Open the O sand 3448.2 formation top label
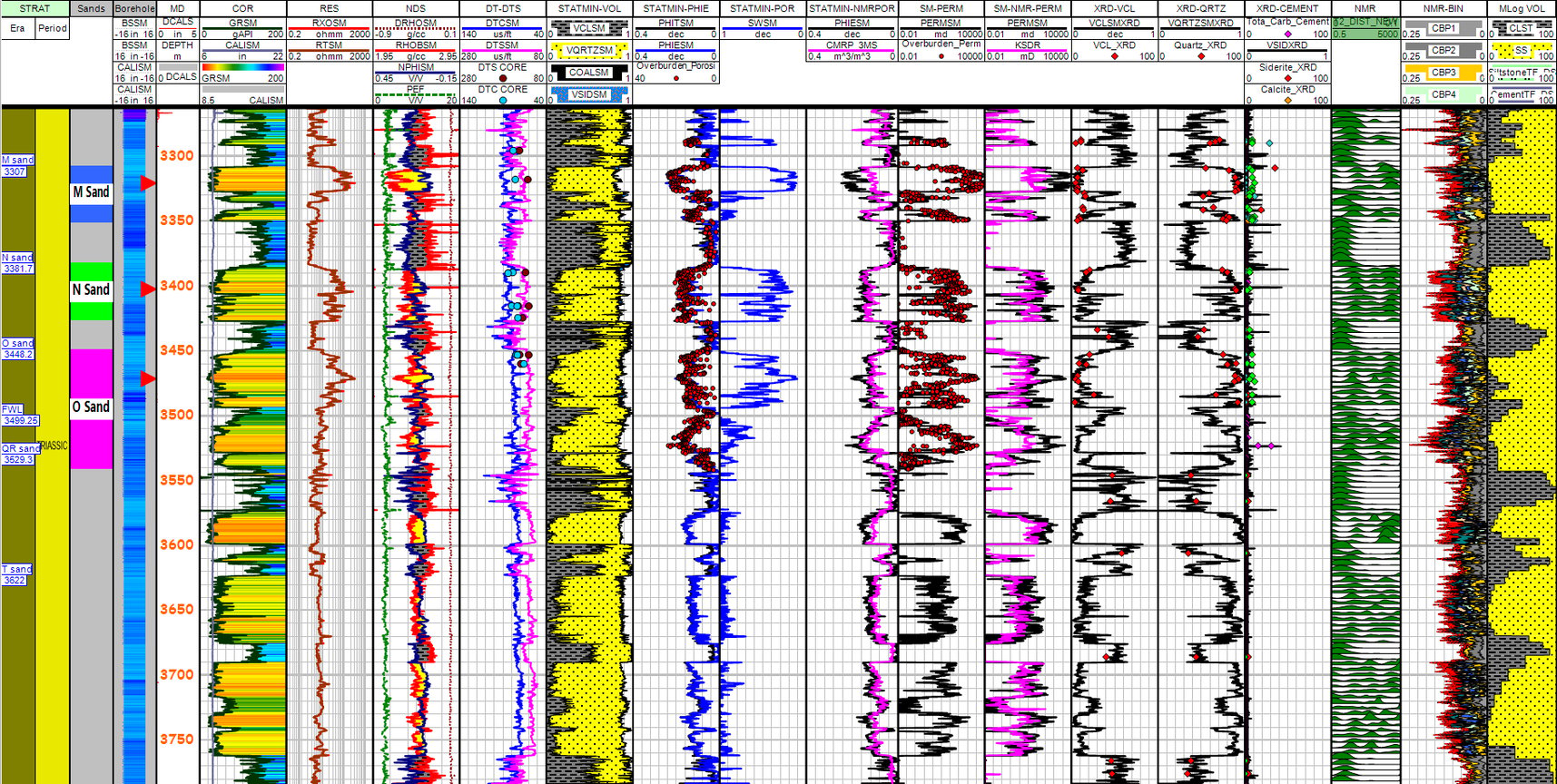1557x784 pixels. 17,348
